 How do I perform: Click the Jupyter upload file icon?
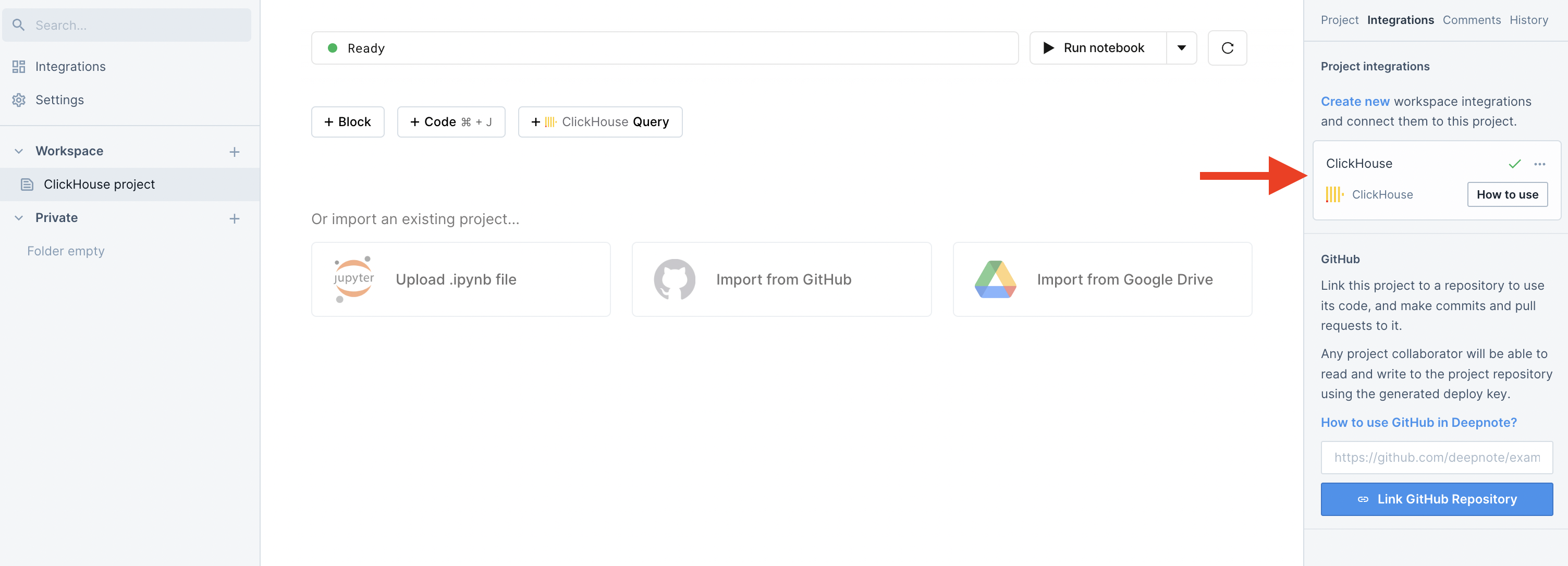(354, 279)
